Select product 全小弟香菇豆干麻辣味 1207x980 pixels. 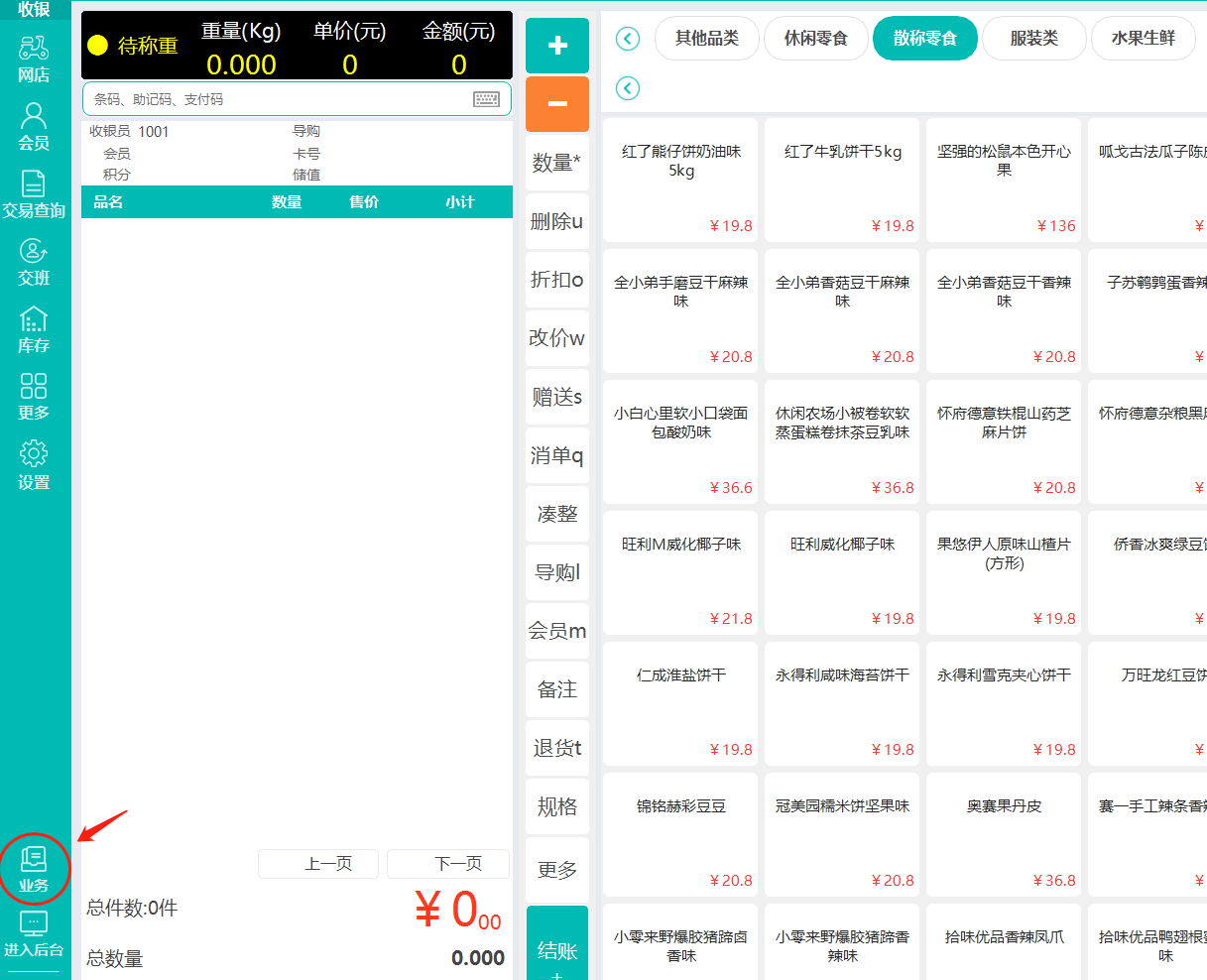pyautogui.click(x=842, y=311)
